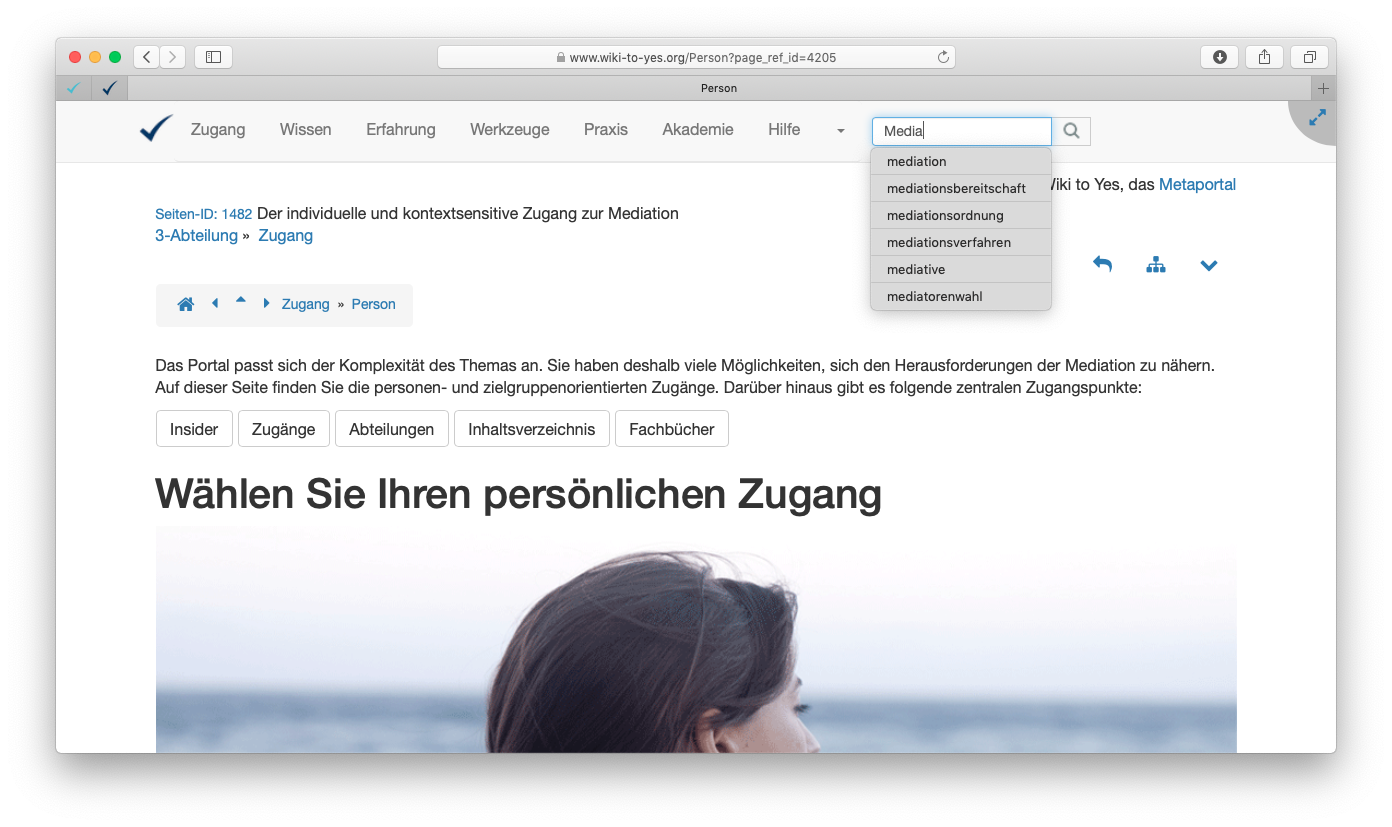
Task: Open Safari downloads via the download icon
Action: point(1219,57)
